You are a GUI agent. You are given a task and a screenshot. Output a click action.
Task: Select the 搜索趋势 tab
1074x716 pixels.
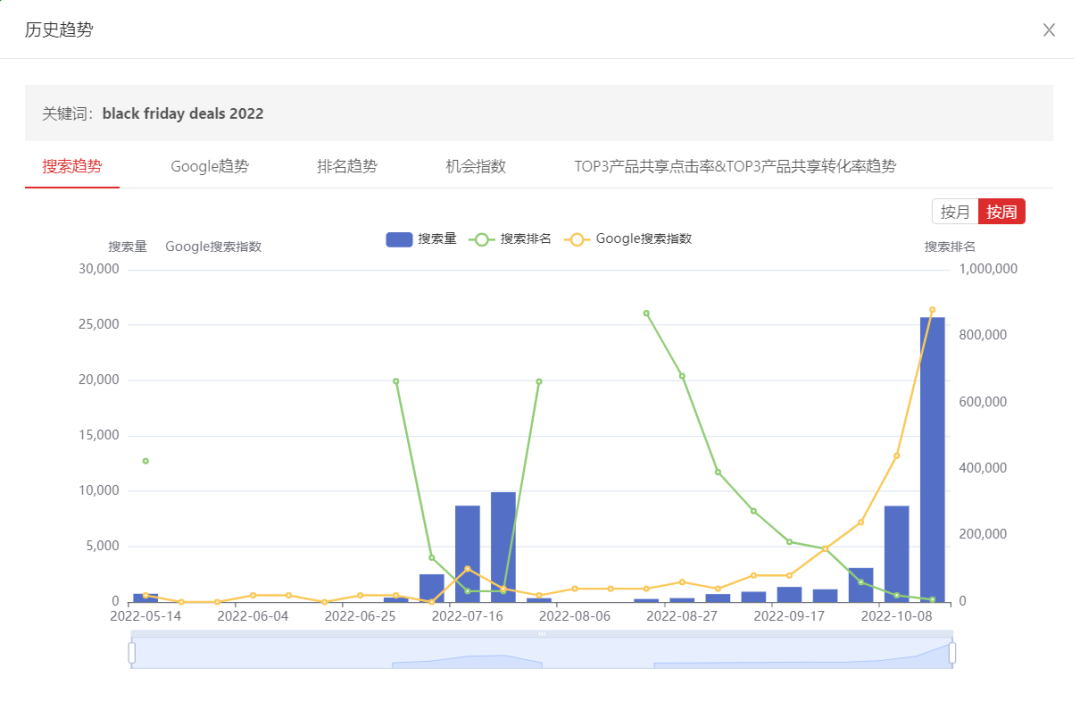tap(72, 166)
